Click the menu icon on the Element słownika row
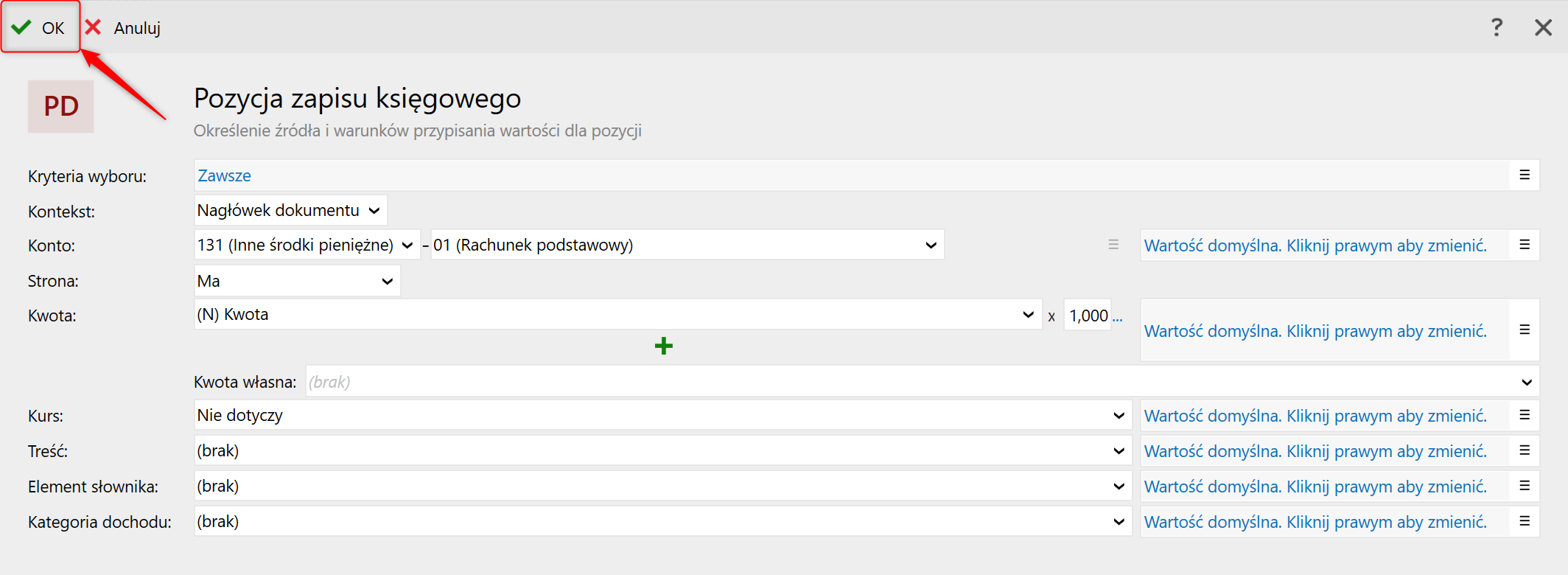The height and width of the screenshot is (575, 1568). [x=1524, y=486]
